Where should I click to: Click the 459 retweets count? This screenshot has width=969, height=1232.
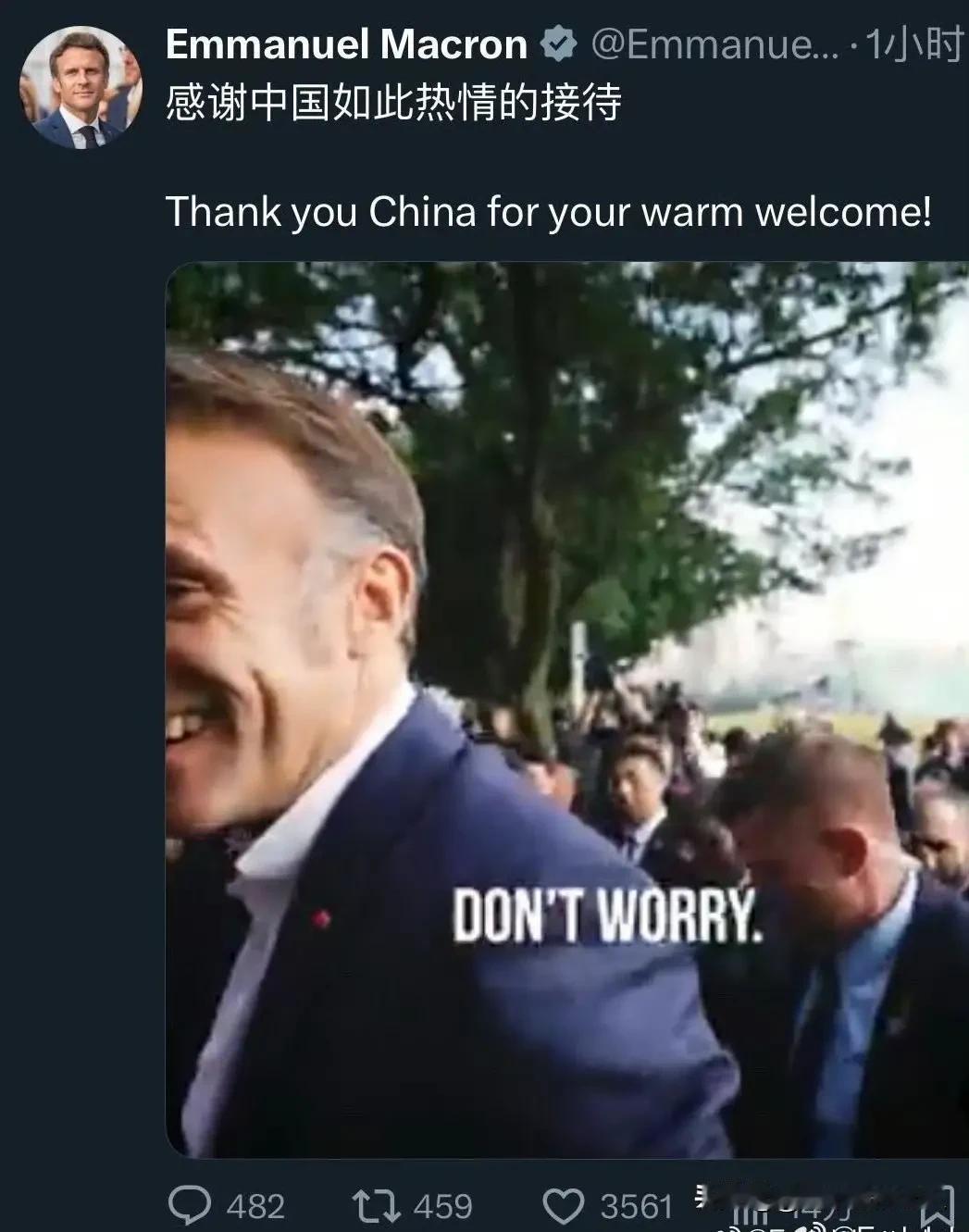click(443, 1206)
